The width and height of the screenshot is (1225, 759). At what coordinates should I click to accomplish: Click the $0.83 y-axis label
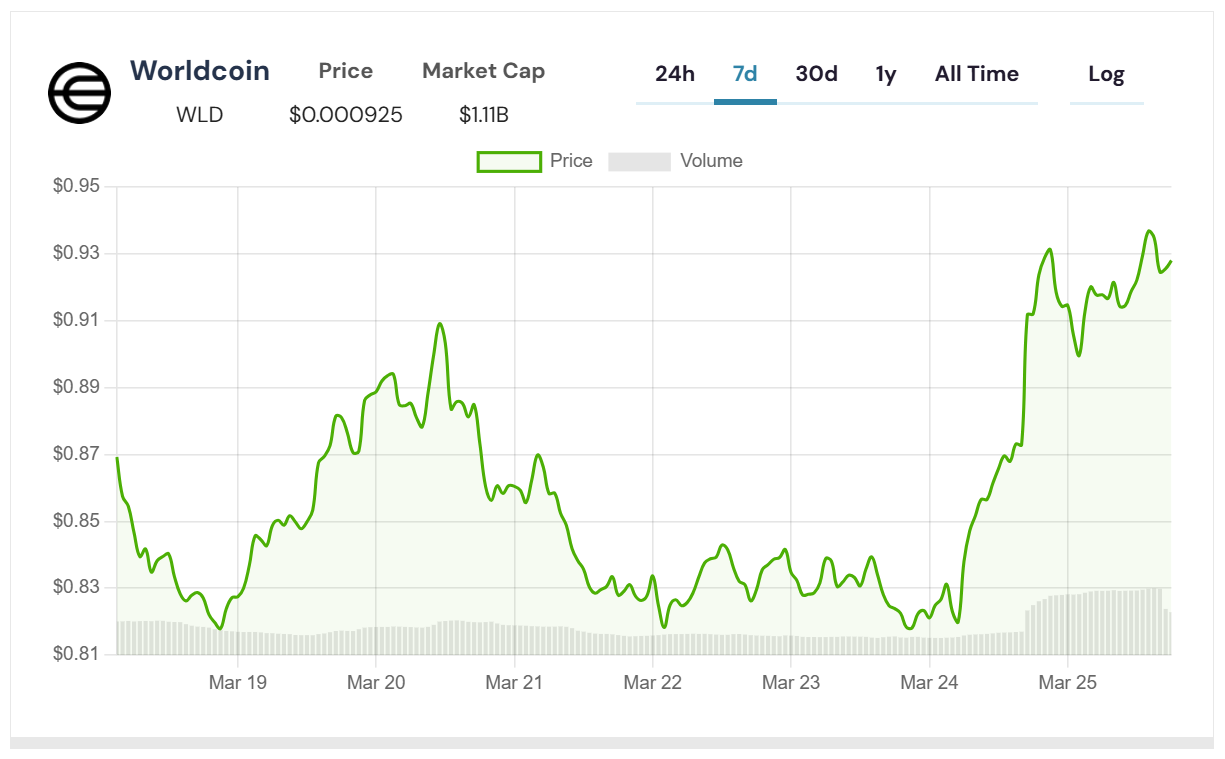tap(76, 588)
